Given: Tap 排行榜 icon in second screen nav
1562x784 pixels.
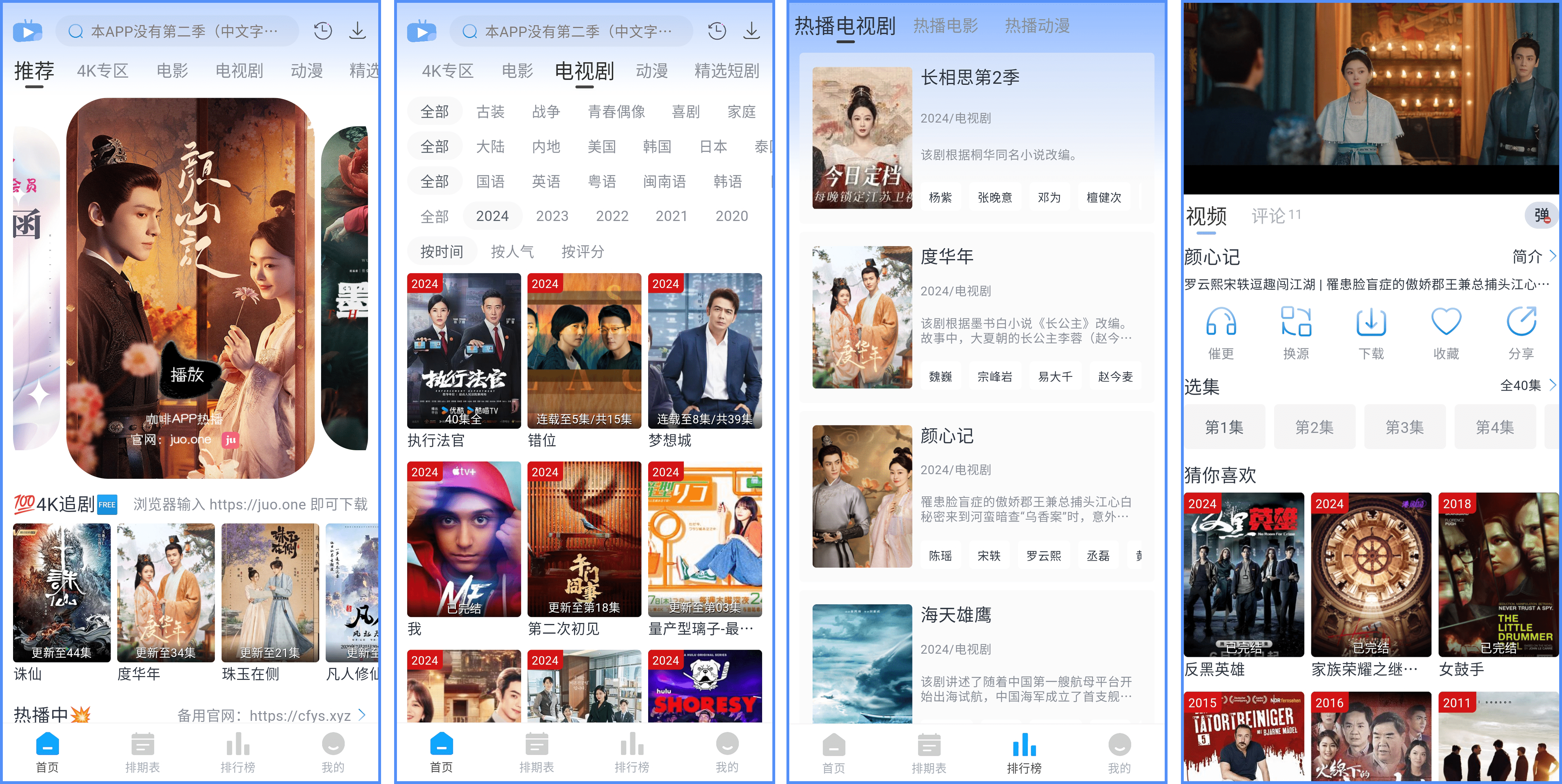Looking at the screenshot, I should pyautogui.click(x=632, y=743).
